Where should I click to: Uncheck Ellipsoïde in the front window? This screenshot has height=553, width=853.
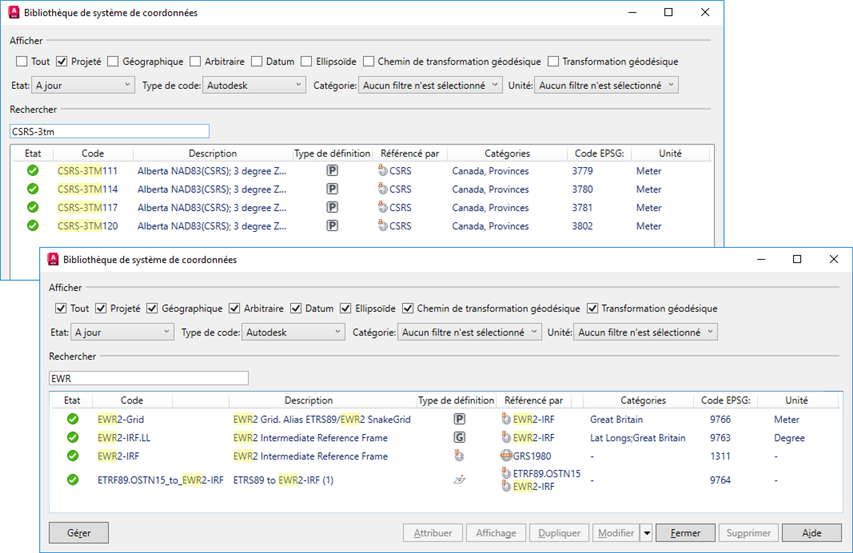tap(345, 308)
